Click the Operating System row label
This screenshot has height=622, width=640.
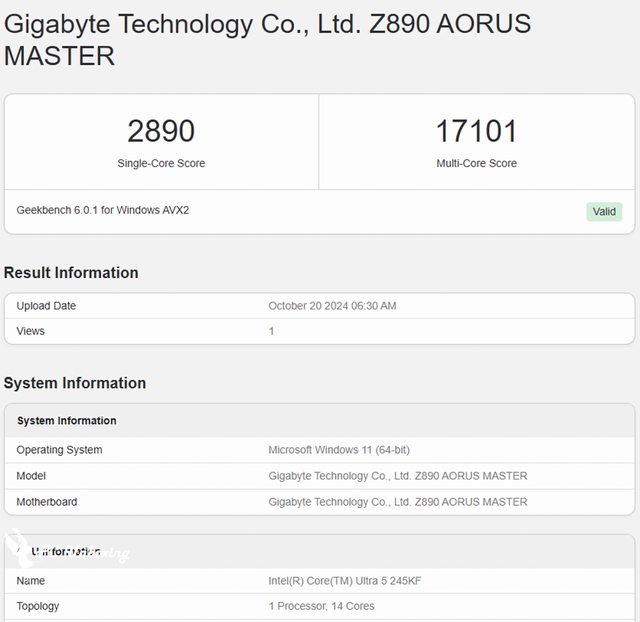59,450
